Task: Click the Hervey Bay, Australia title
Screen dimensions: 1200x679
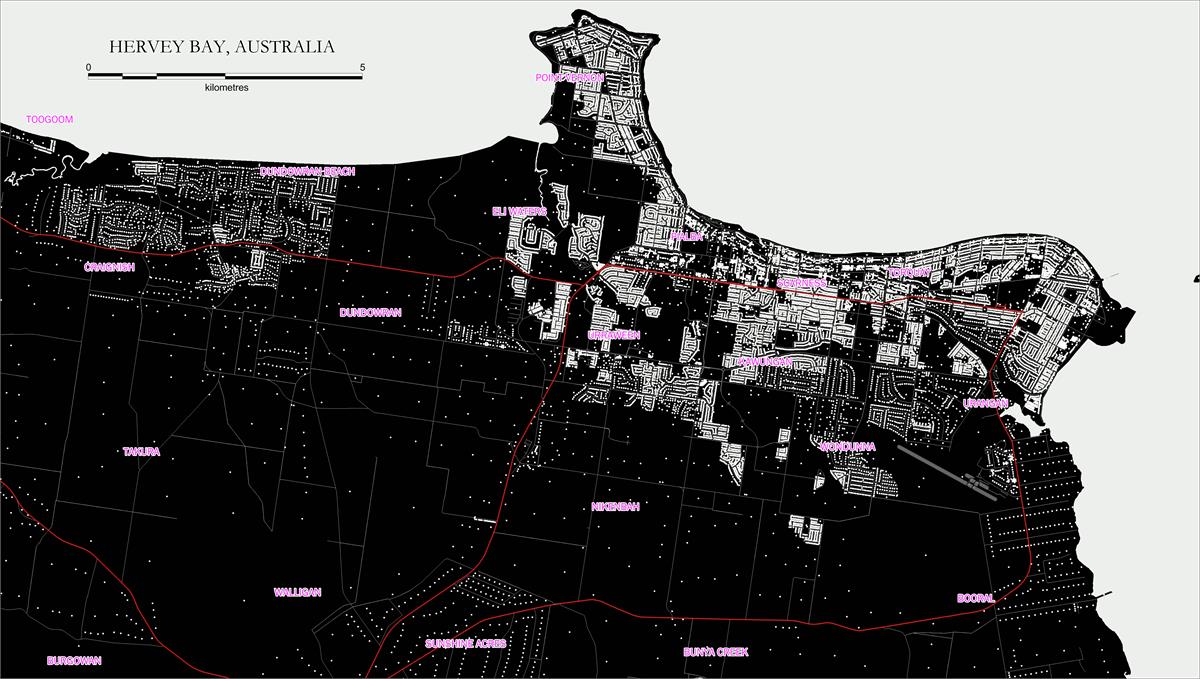Action: [221, 47]
